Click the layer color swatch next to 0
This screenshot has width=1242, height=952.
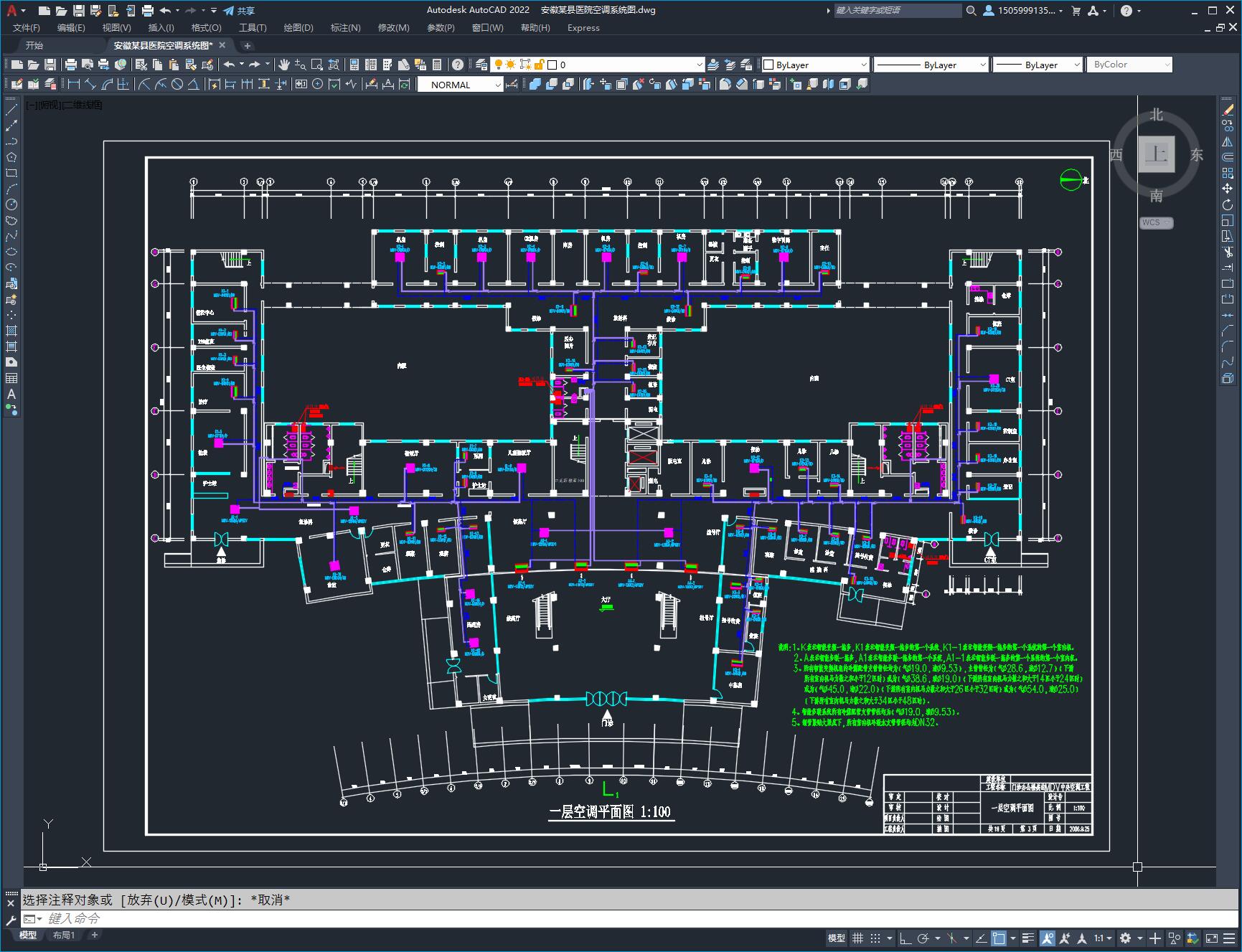tap(552, 65)
